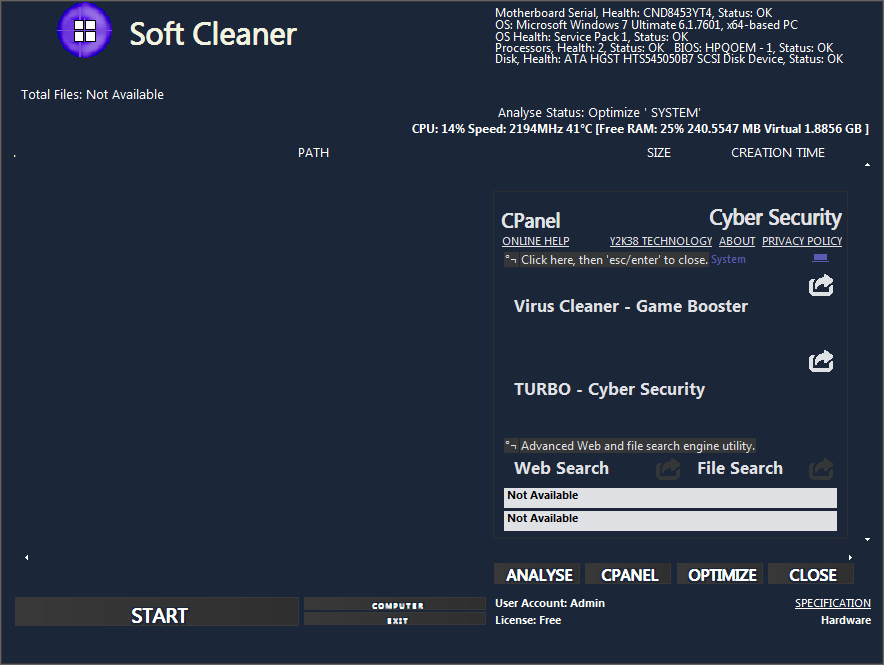
Task: Choose the Web Search label
Action: (x=562, y=468)
